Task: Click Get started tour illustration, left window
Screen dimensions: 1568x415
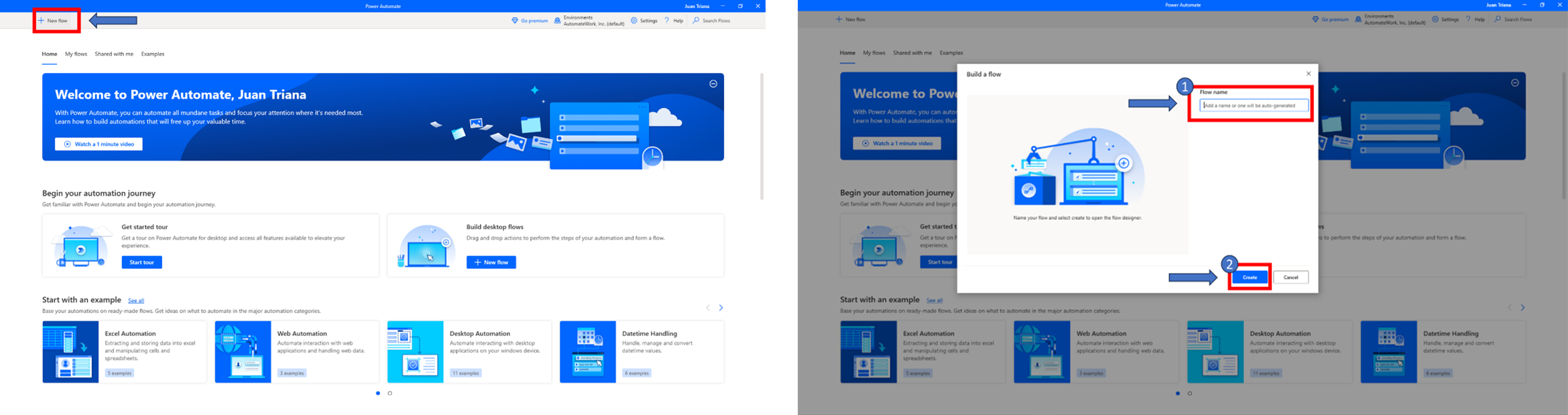Action: pyautogui.click(x=80, y=246)
